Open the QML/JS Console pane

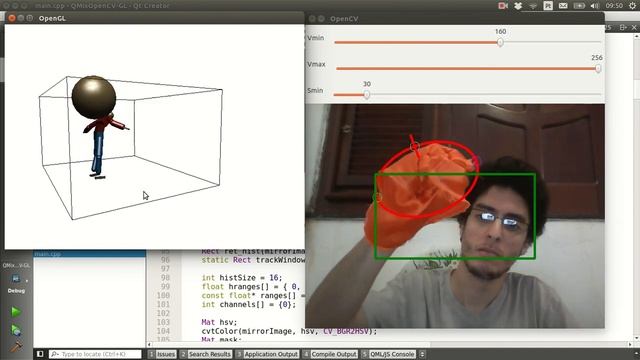point(389,354)
